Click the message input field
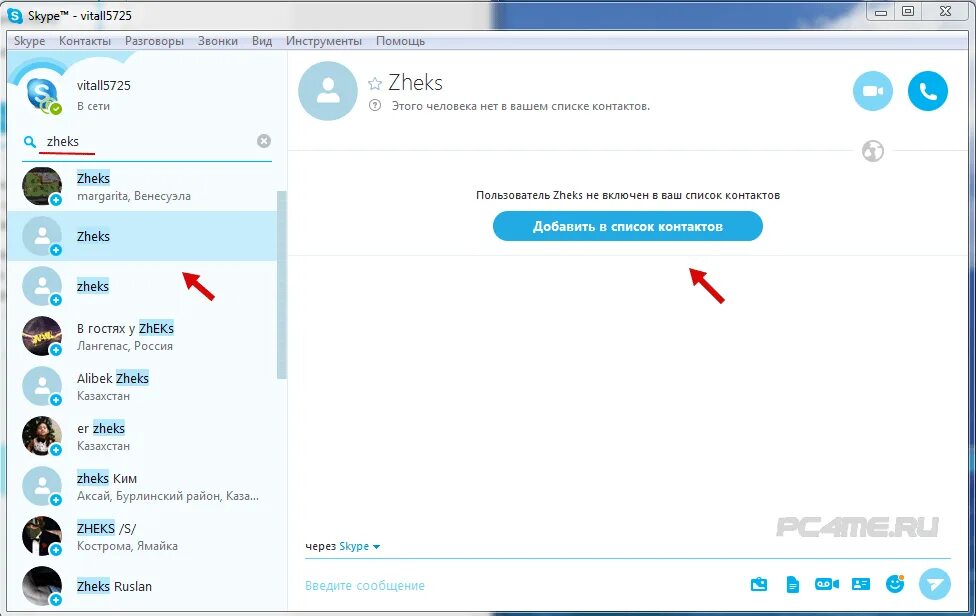Viewport: 976px width, 616px height. 523,586
